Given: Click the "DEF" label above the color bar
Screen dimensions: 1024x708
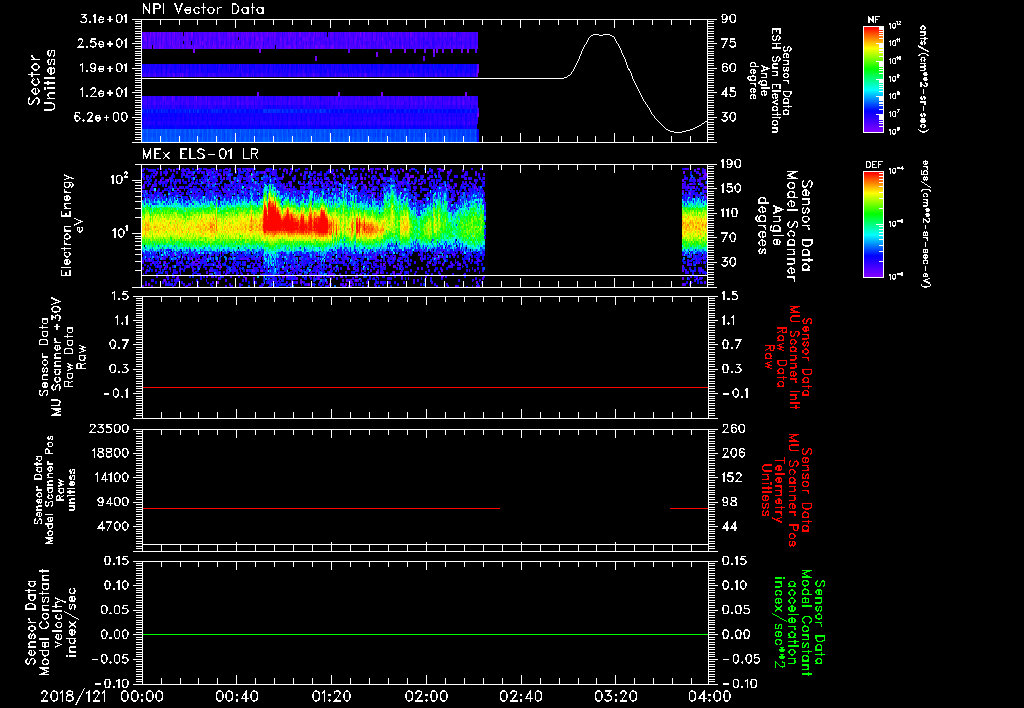Looking at the screenshot, I should click(x=873, y=165).
